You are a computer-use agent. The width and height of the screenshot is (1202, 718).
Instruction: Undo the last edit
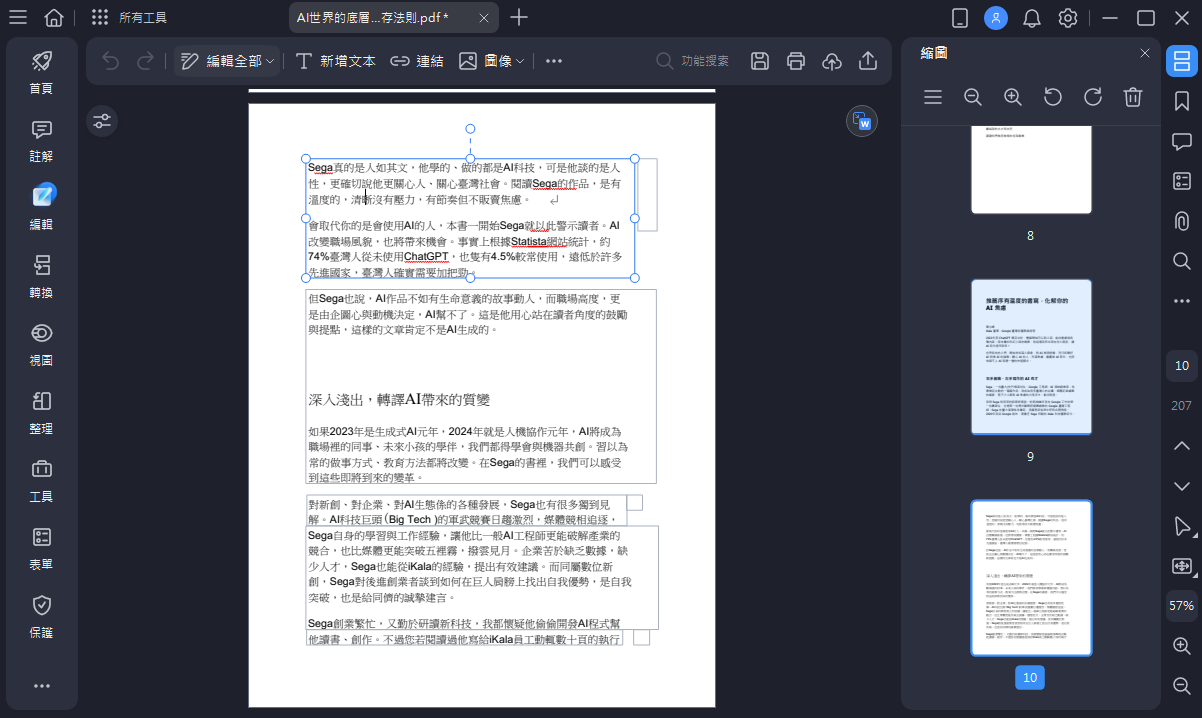[111, 61]
